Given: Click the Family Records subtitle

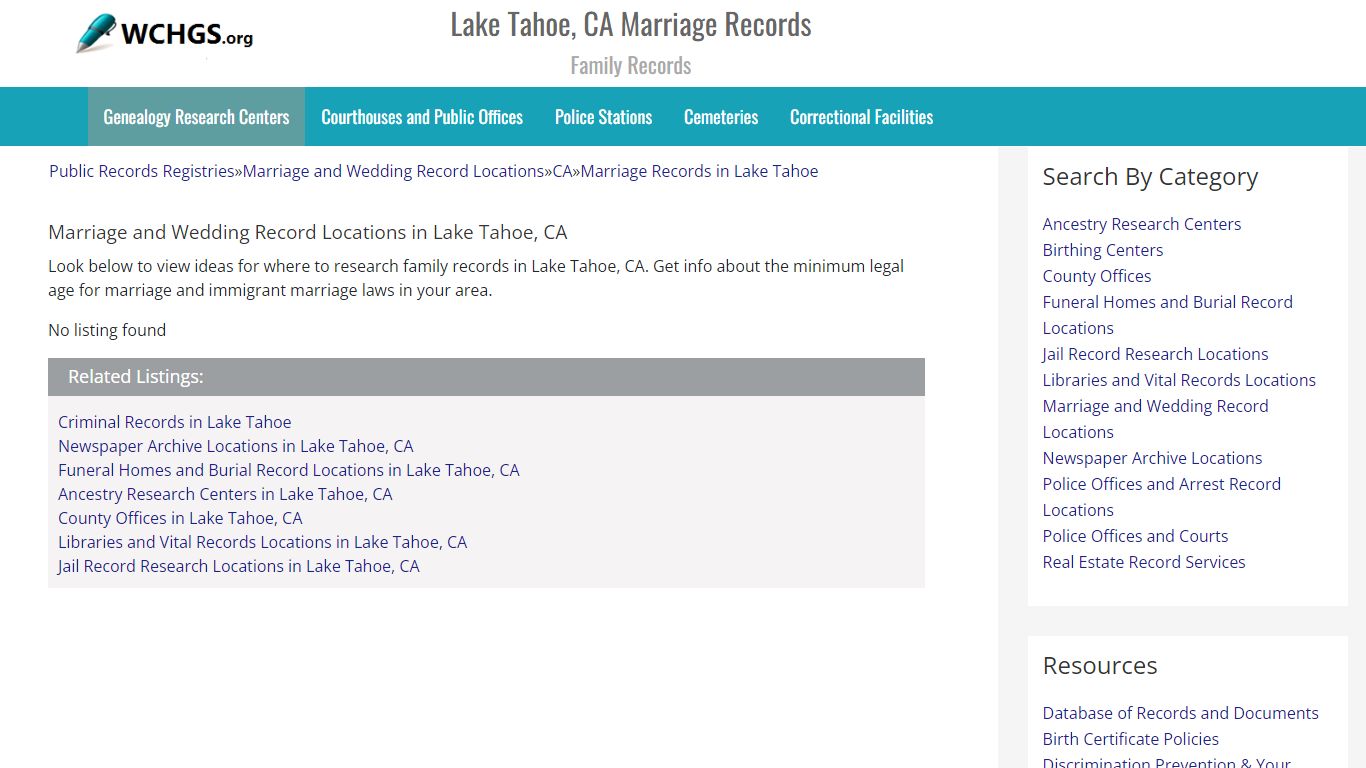Looking at the screenshot, I should tap(631, 66).
